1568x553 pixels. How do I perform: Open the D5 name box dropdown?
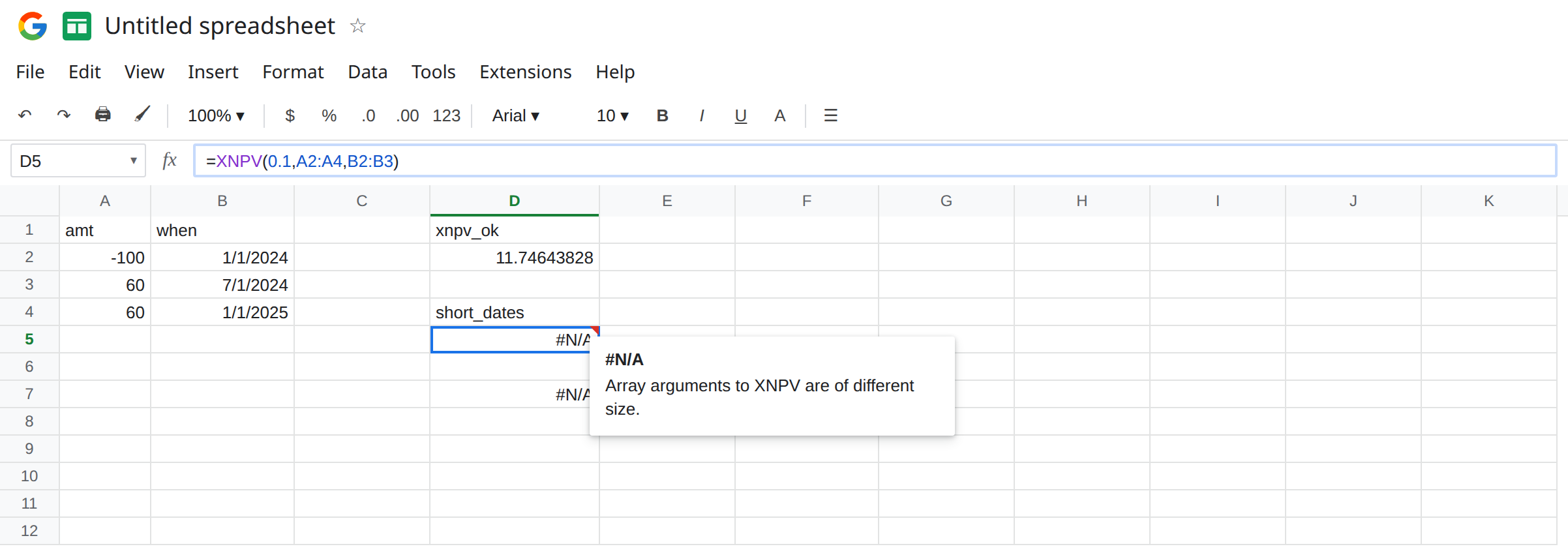point(133,160)
